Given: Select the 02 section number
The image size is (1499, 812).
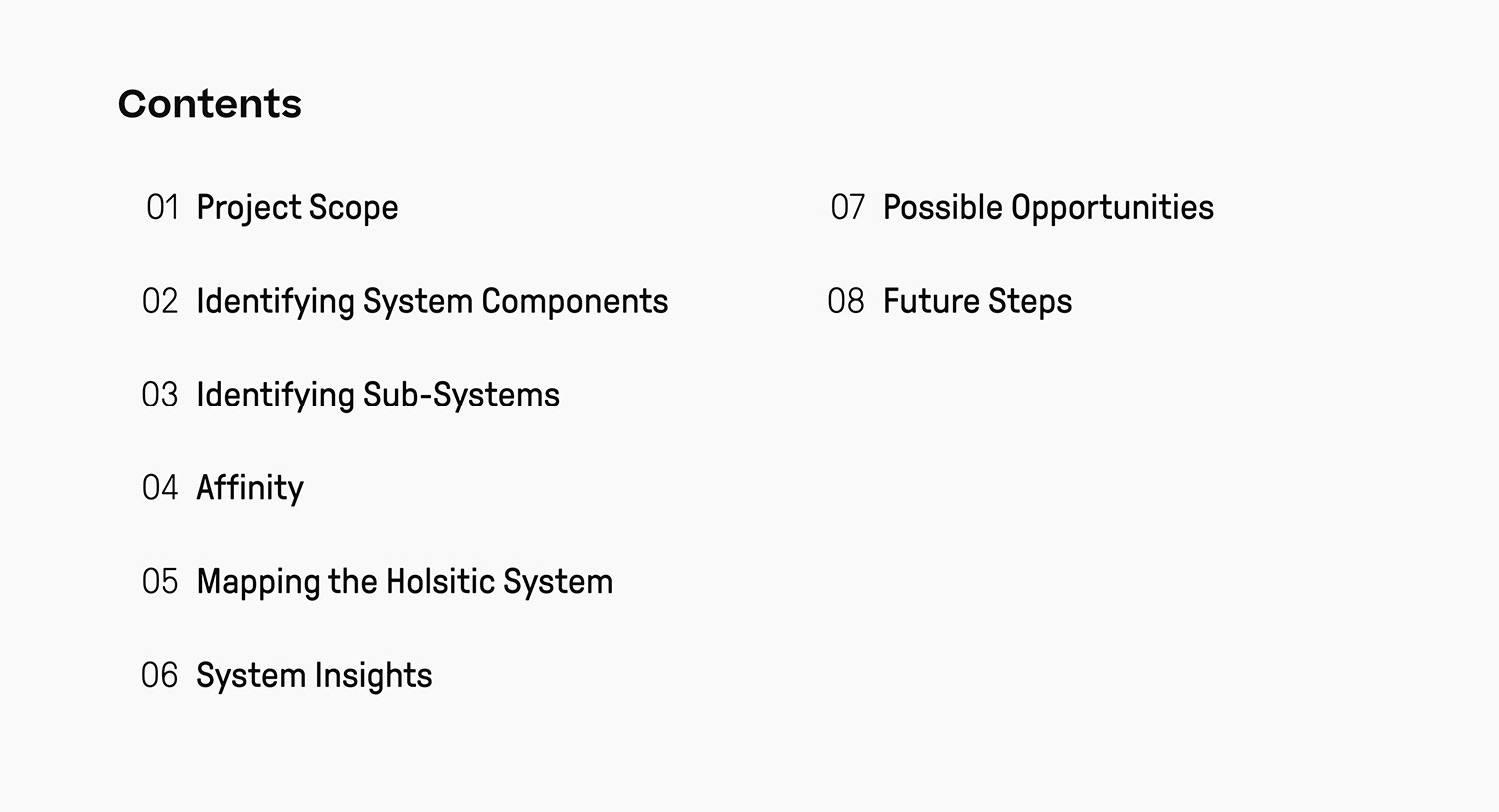Looking at the screenshot, I should pyautogui.click(x=160, y=302).
